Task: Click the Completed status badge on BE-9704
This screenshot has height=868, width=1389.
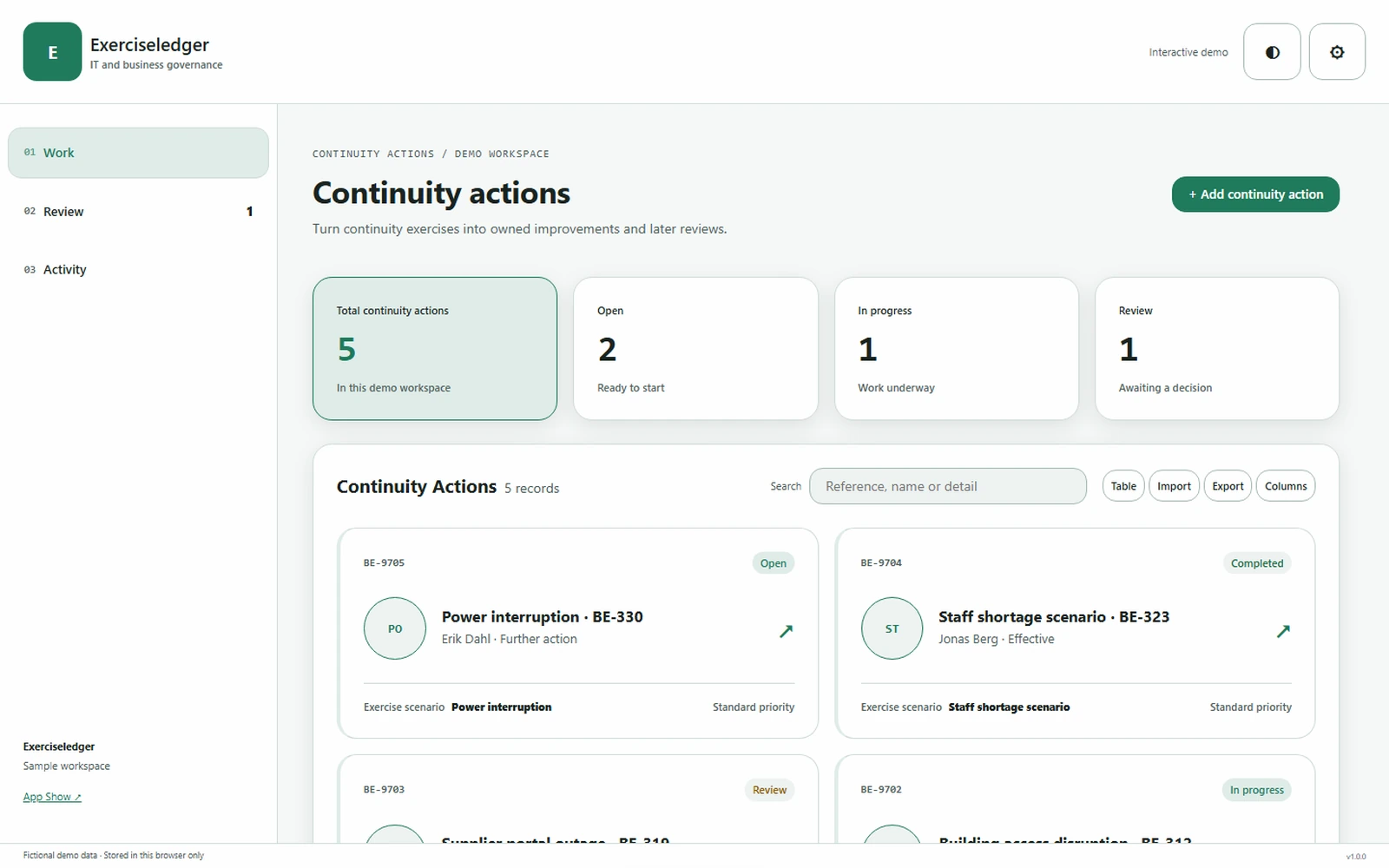Action: [1256, 563]
